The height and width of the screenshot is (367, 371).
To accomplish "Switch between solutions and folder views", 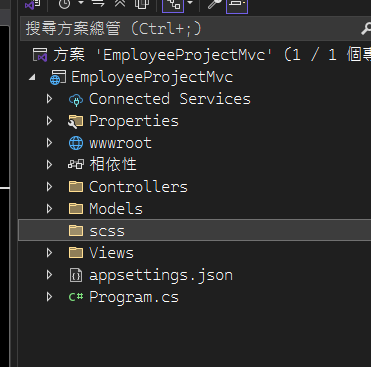I will (x=33, y=5).
